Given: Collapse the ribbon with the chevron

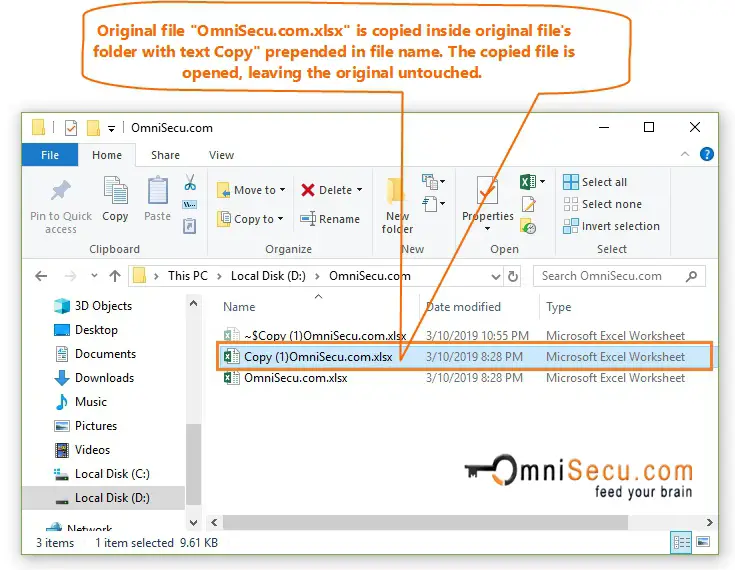Looking at the screenshot, I should pos(685,154).
